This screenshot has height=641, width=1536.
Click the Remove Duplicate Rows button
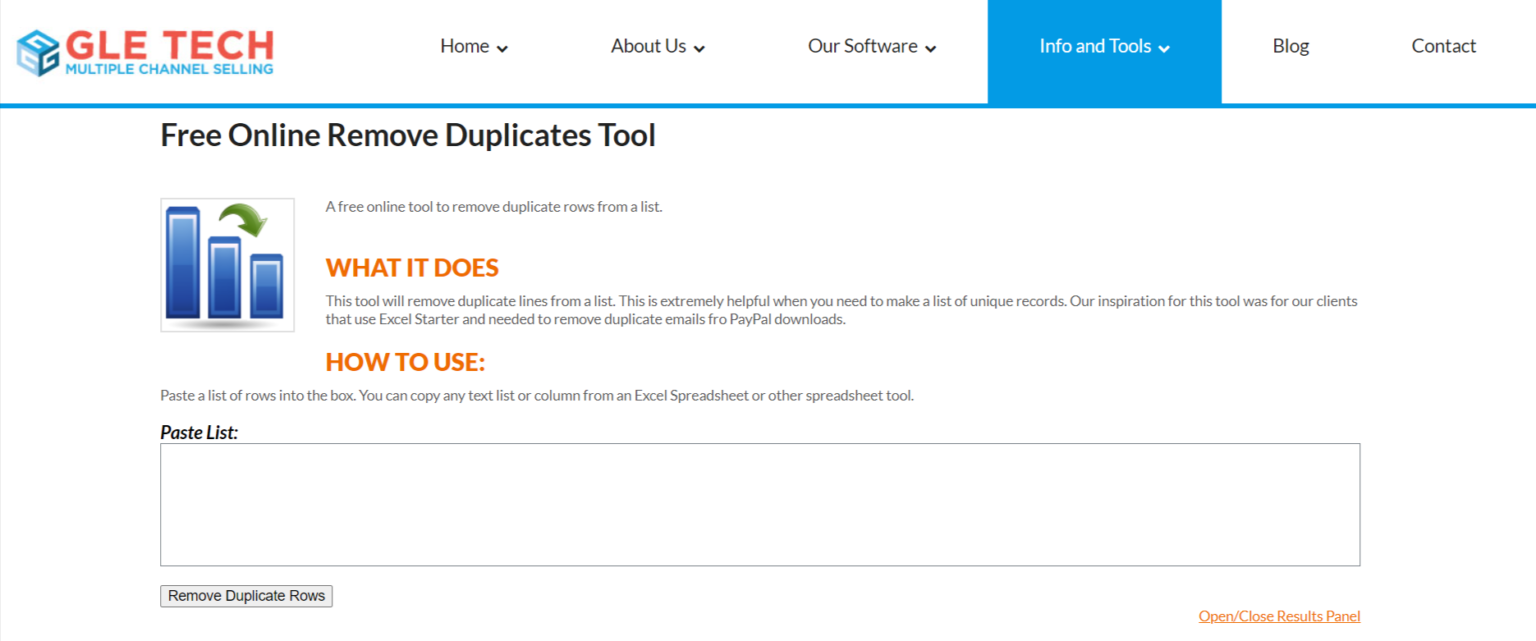point(245,595)
